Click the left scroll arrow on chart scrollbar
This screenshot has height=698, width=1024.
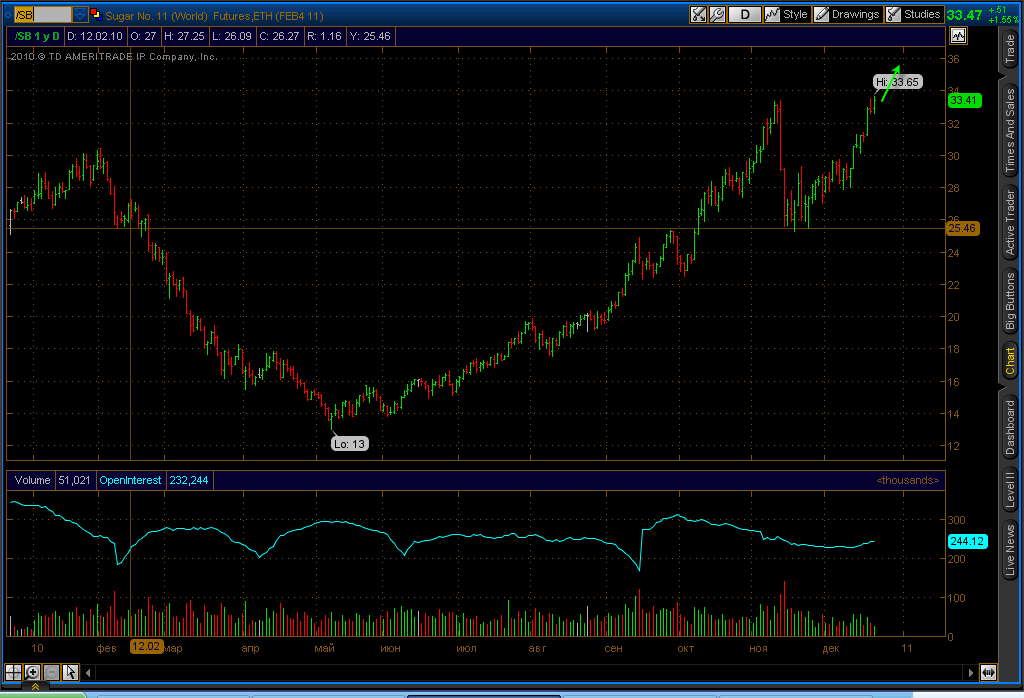click(88, 673)
